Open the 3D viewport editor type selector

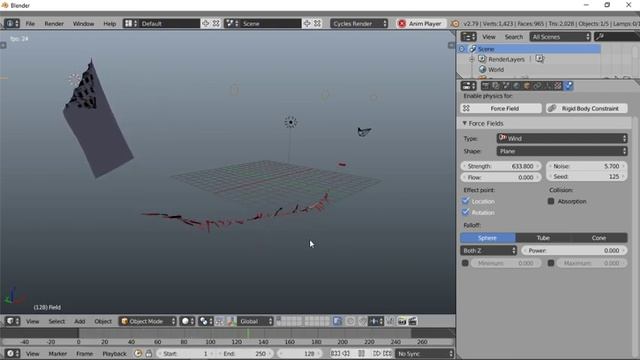12,321
